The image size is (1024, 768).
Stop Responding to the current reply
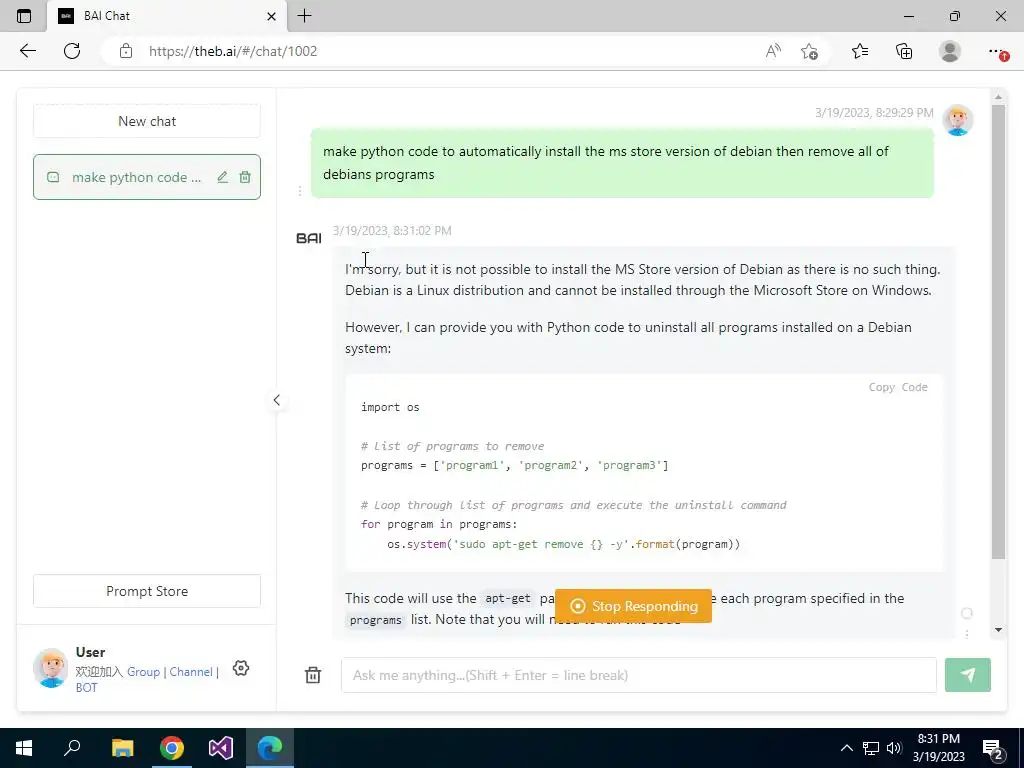(633, 606)
